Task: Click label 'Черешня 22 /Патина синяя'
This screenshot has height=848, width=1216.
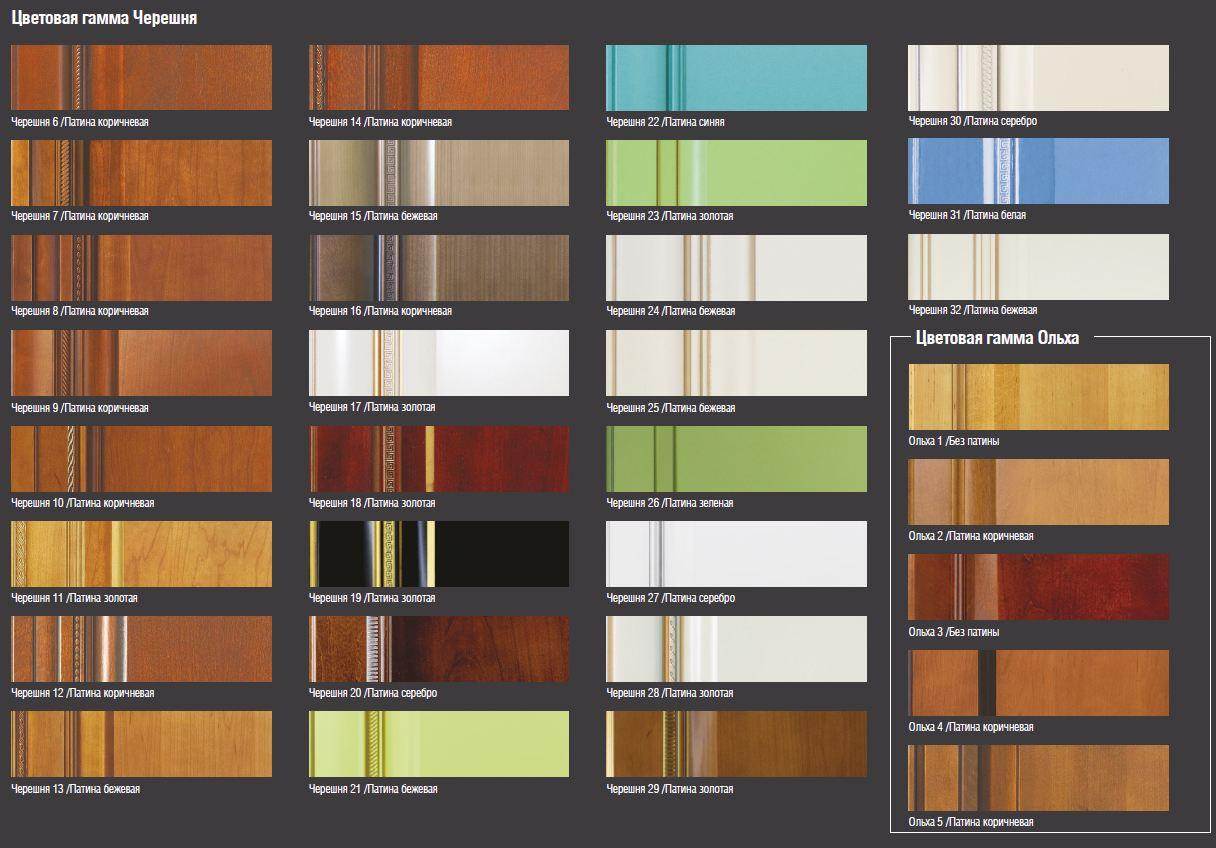Action: click(665, 122)
